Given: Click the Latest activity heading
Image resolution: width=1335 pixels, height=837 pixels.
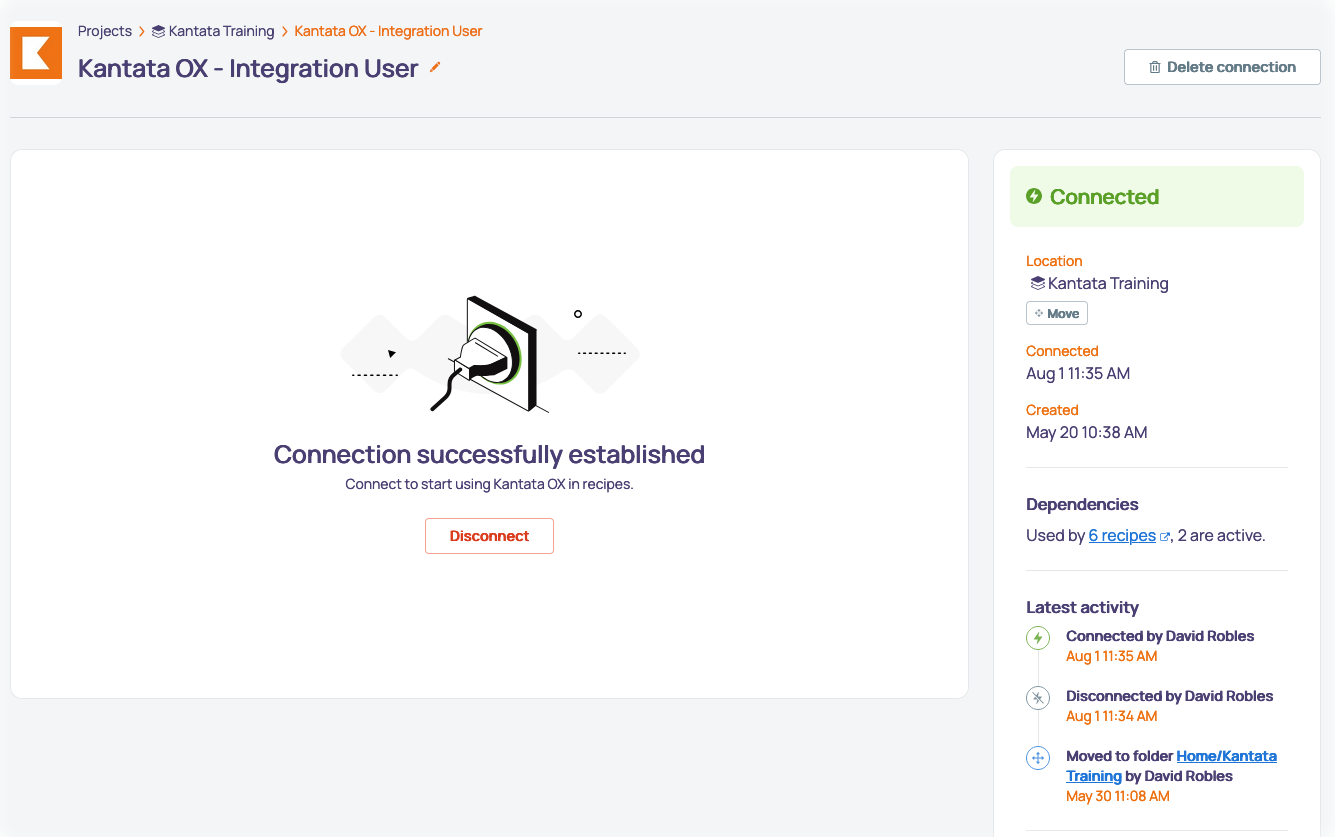Looking at the screenshot, I should 1082,607.
